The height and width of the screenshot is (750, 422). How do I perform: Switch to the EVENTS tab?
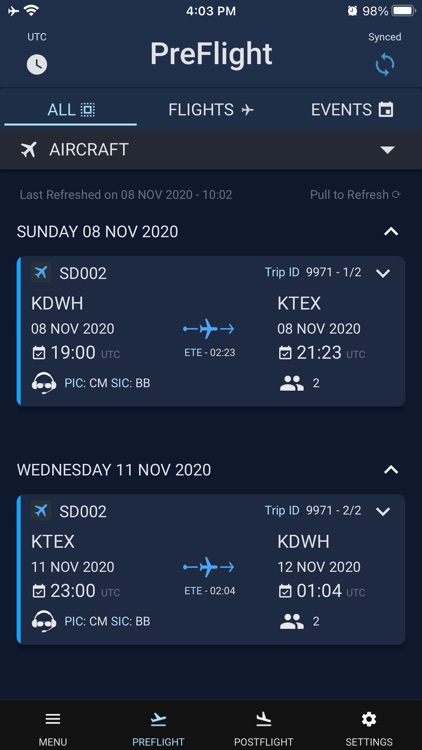coord(352,110)
